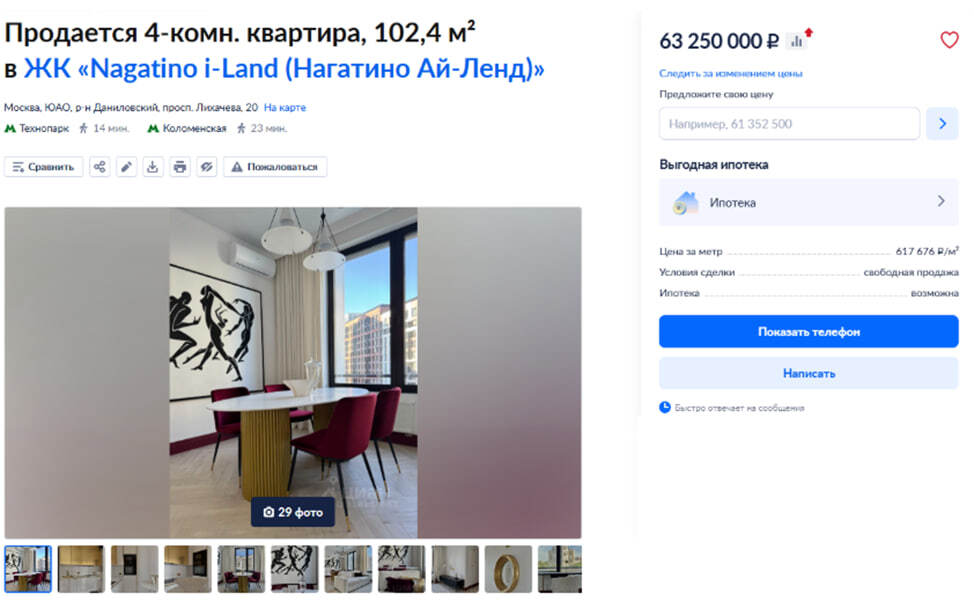Viewport: 974px width, 608px height.
Task: Expand the Ипотека mortgage option
Action: point(808,202)
